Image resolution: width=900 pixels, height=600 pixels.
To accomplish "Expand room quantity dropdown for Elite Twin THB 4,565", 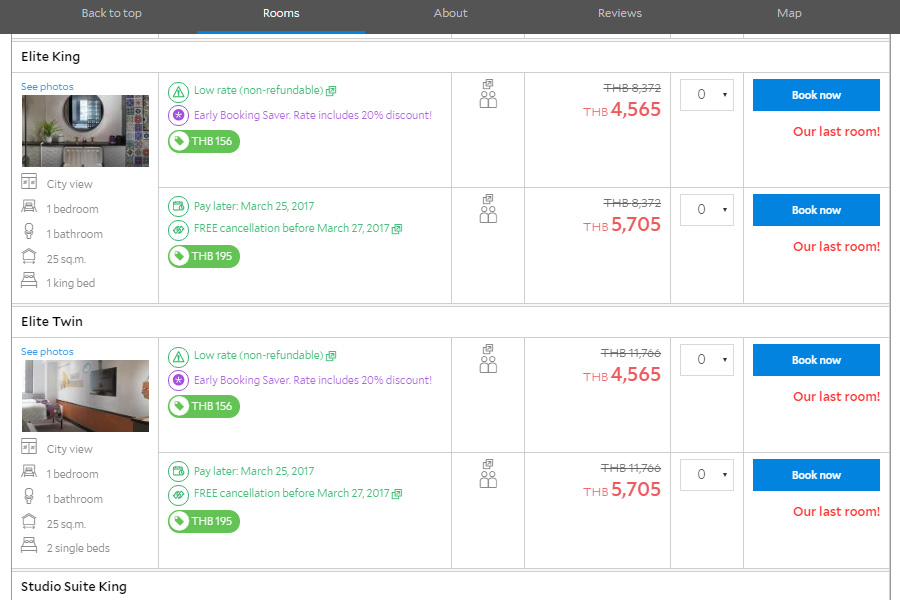I will click(707, 360).
